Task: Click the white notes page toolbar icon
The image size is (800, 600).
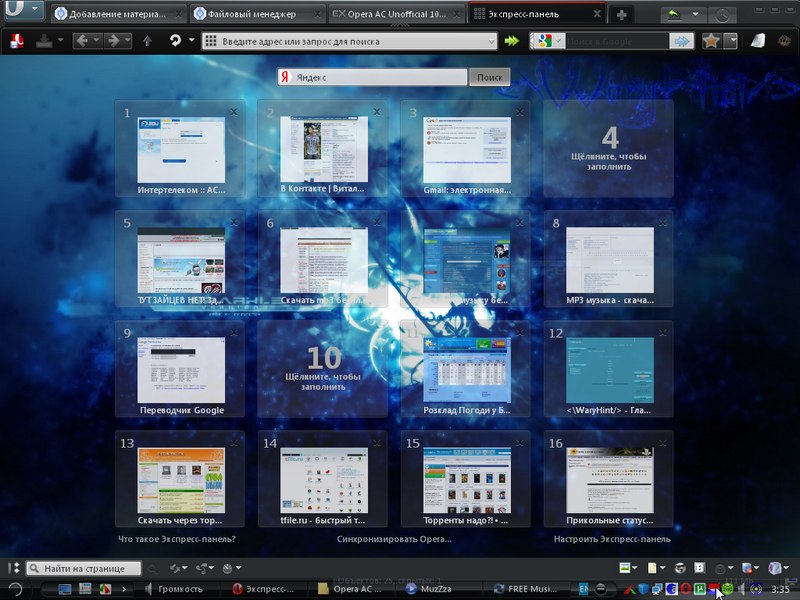Action: tap(758, 41)
